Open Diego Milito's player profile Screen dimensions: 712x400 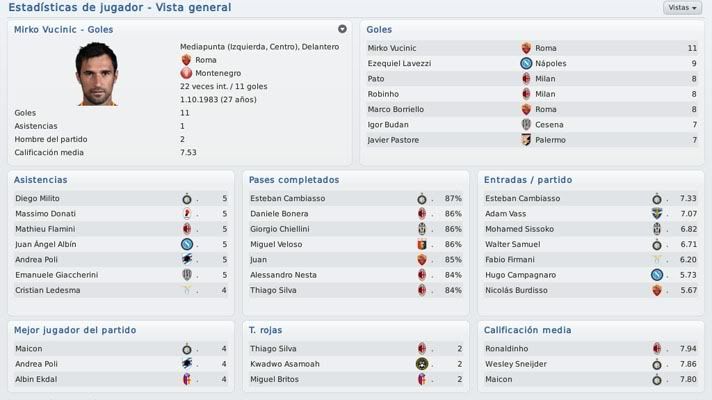click(37, 198)
